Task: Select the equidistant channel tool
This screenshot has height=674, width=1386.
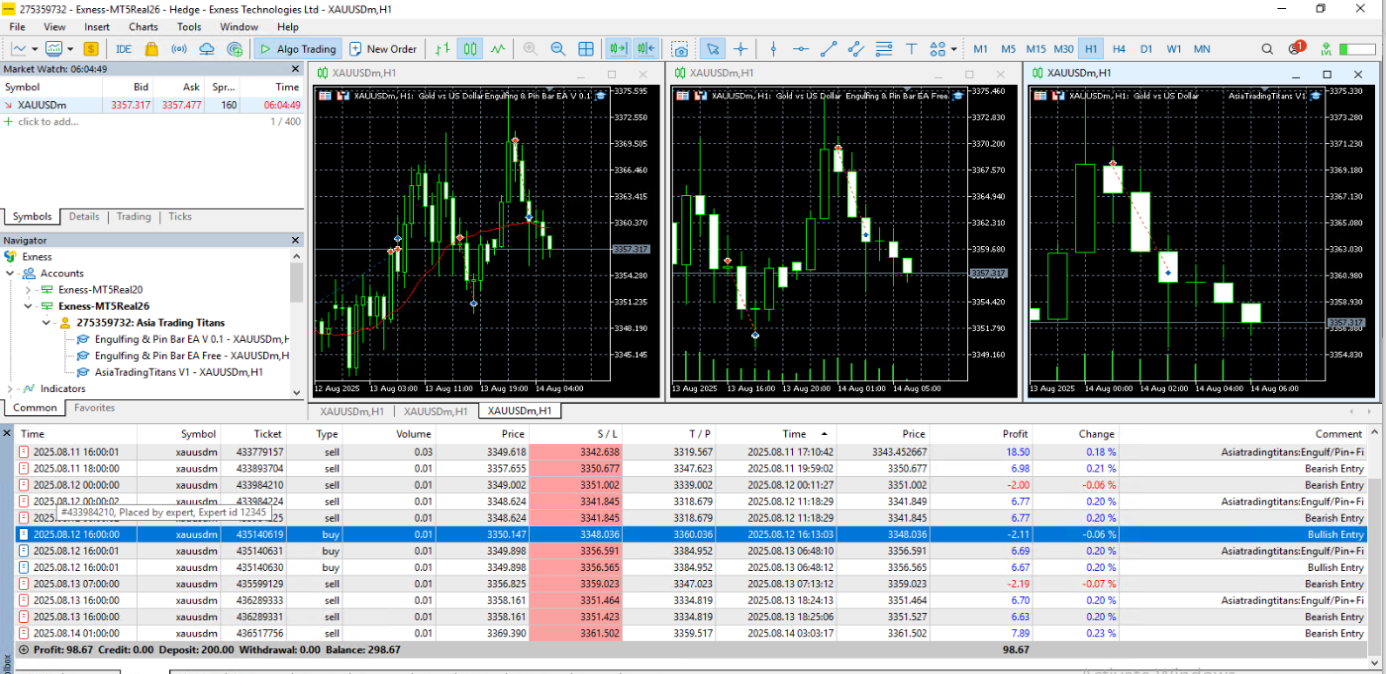Action: [x=856, y=48]
